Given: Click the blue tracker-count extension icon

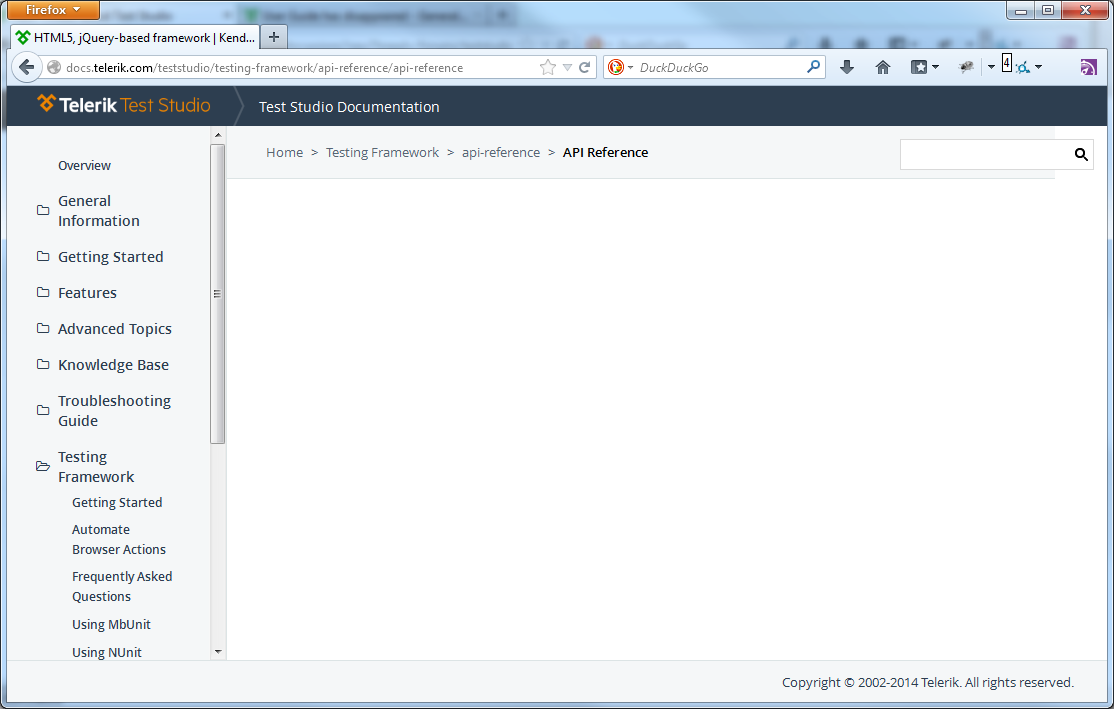Looking at the screenshot, I should click(1022, 68).
